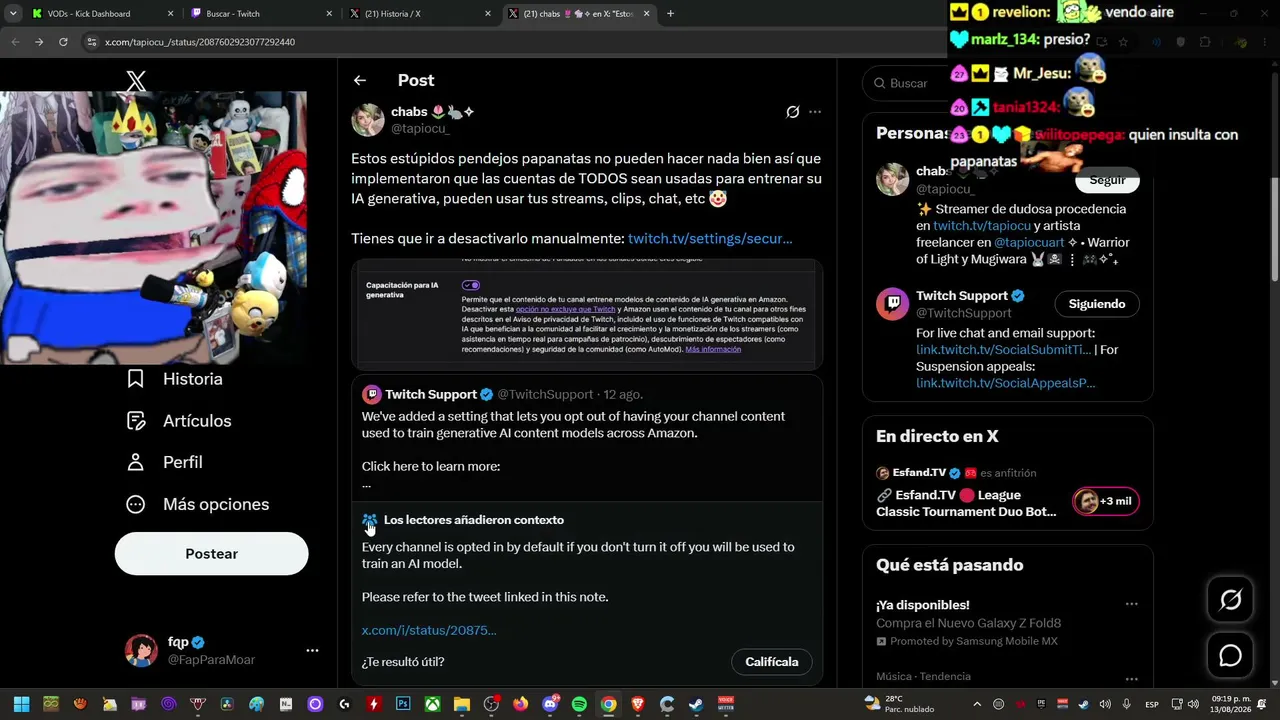Open the Artículos sidebar item
This screenshot has width=1280, height=720.
pyautogui.click(x=179, y=421)
